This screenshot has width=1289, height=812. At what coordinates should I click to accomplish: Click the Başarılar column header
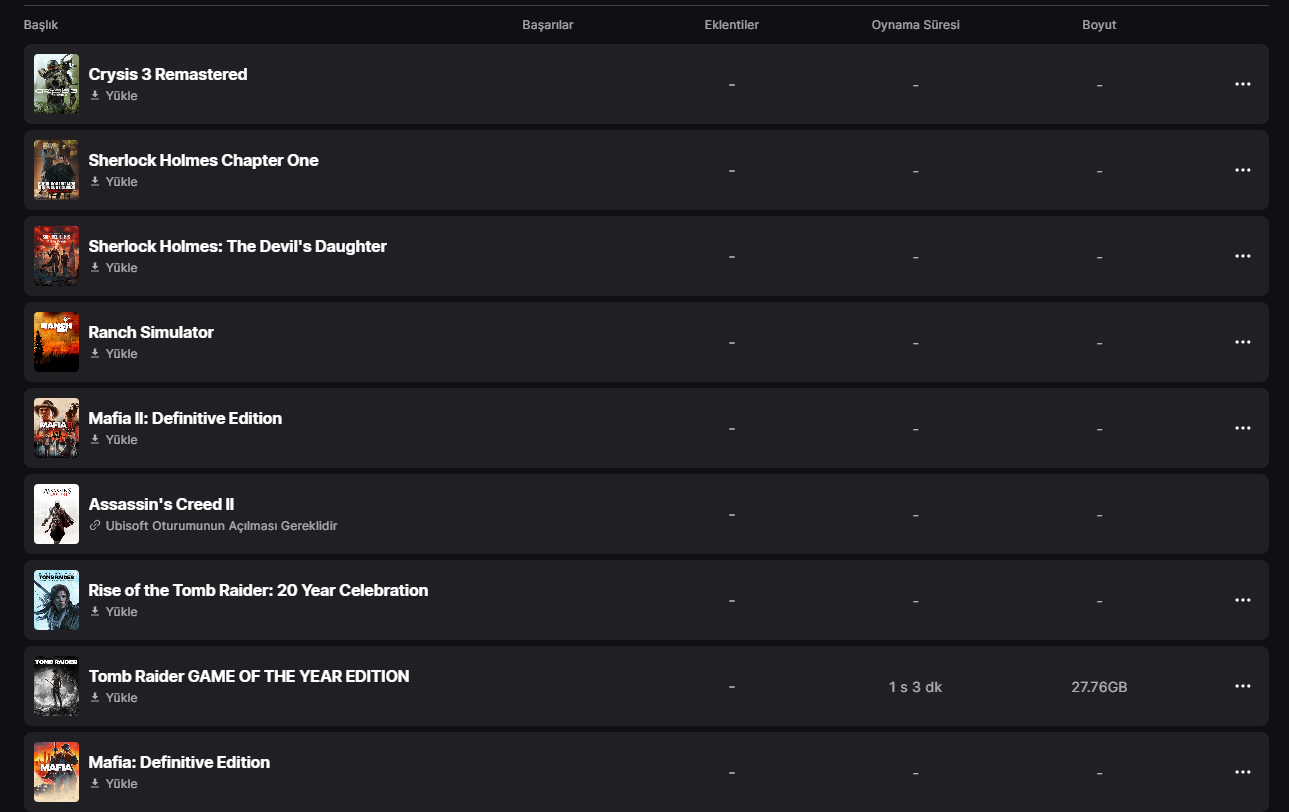[x=548, y=25]
